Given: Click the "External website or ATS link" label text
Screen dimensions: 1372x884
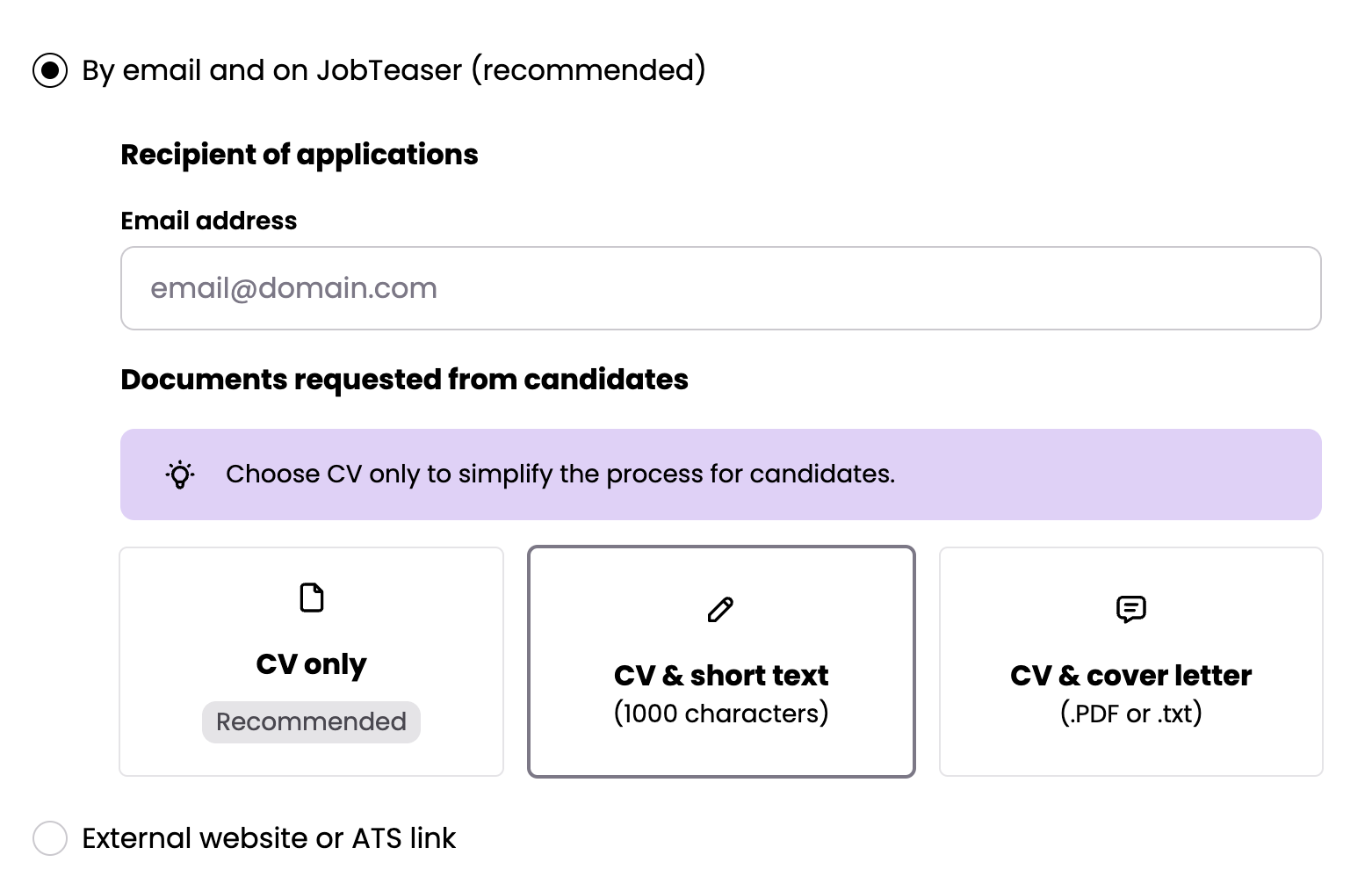Looking at the screenshot, I should coord(269,838).
